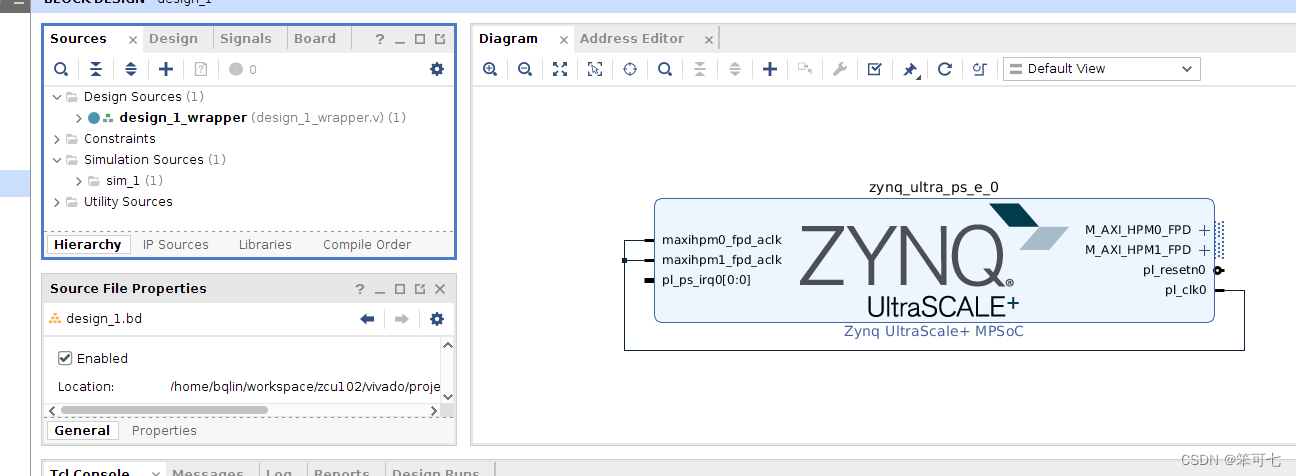Select the zynq_ultra_ps_e_0 block
This screenshot has width=1296, height=476.
[934, 260]
